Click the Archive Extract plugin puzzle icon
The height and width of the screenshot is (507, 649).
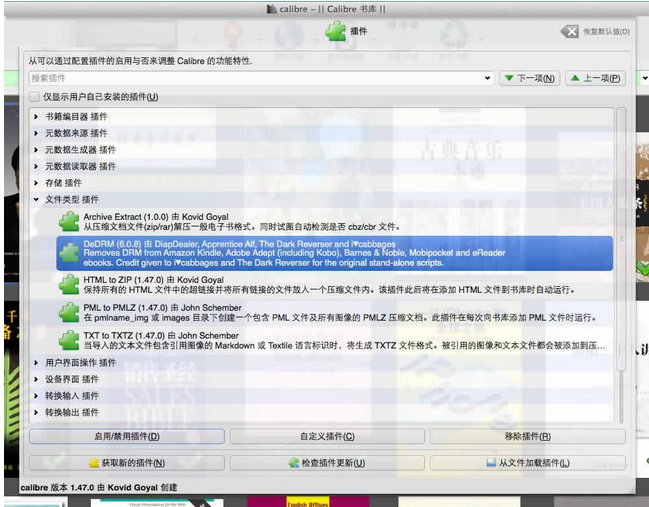[x=69, y=221]
